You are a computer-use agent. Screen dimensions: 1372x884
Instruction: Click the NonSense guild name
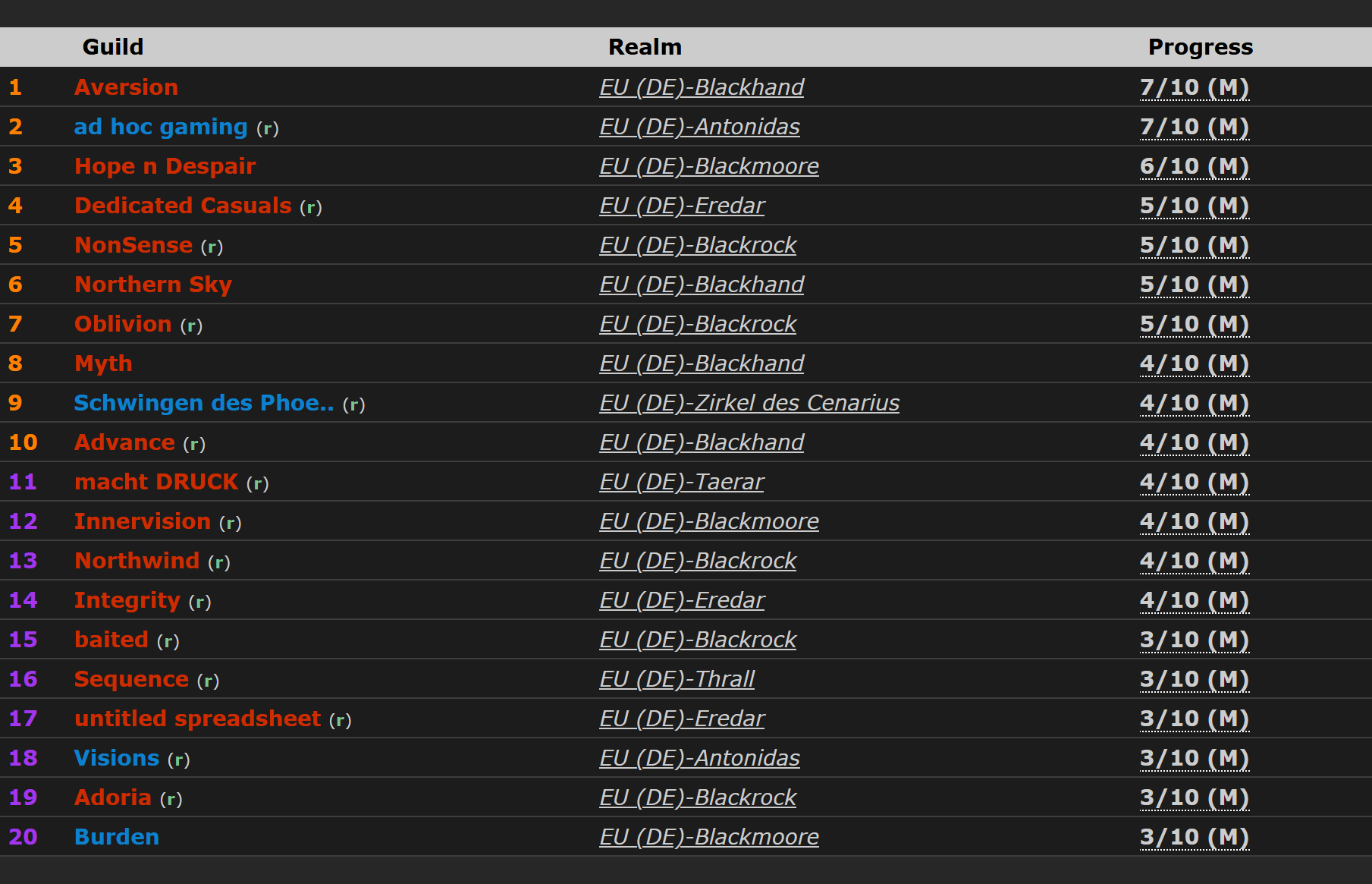coord(133,245)
